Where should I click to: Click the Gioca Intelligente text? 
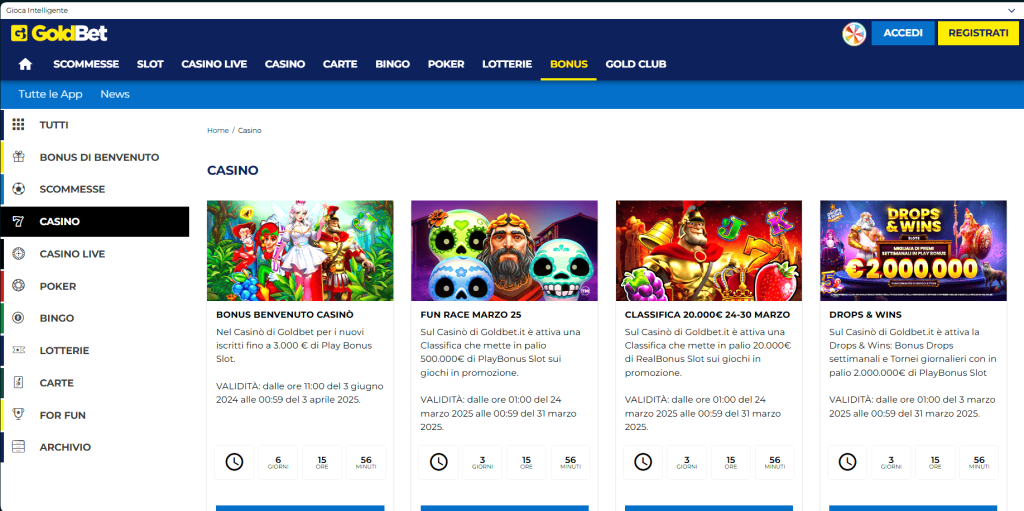[x=37, y=10]
